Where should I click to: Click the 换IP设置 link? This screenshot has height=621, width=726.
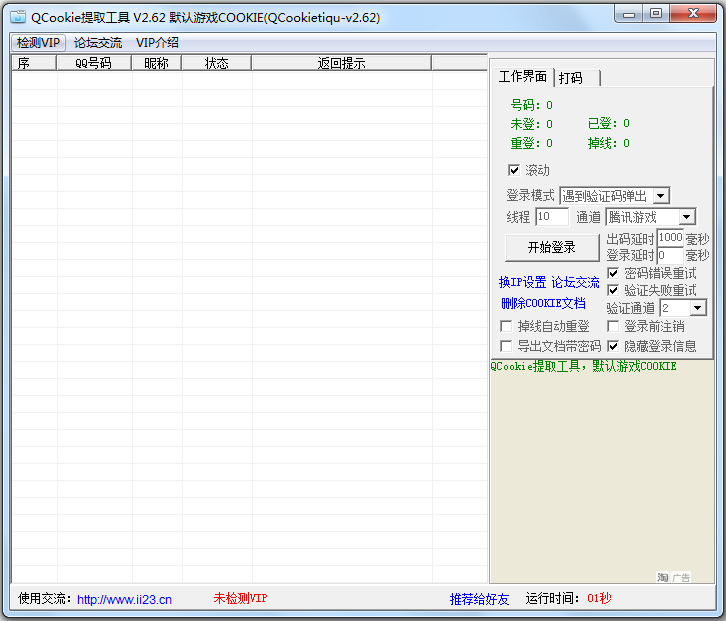(522, 283)
